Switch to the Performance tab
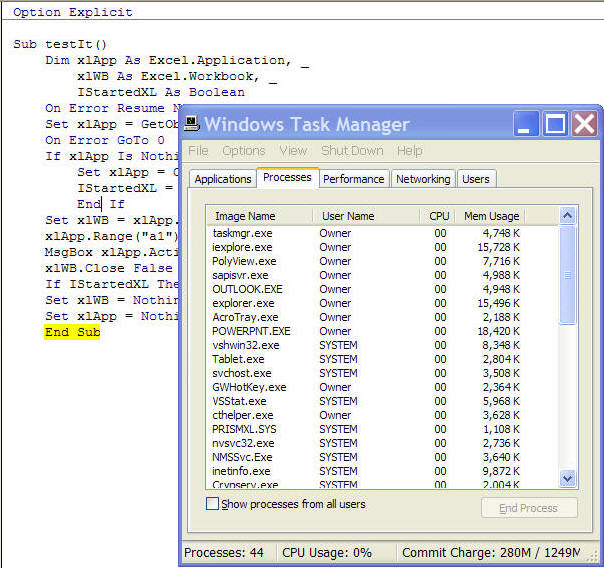This screenshot has height=568, width=604. click(353, 179)
